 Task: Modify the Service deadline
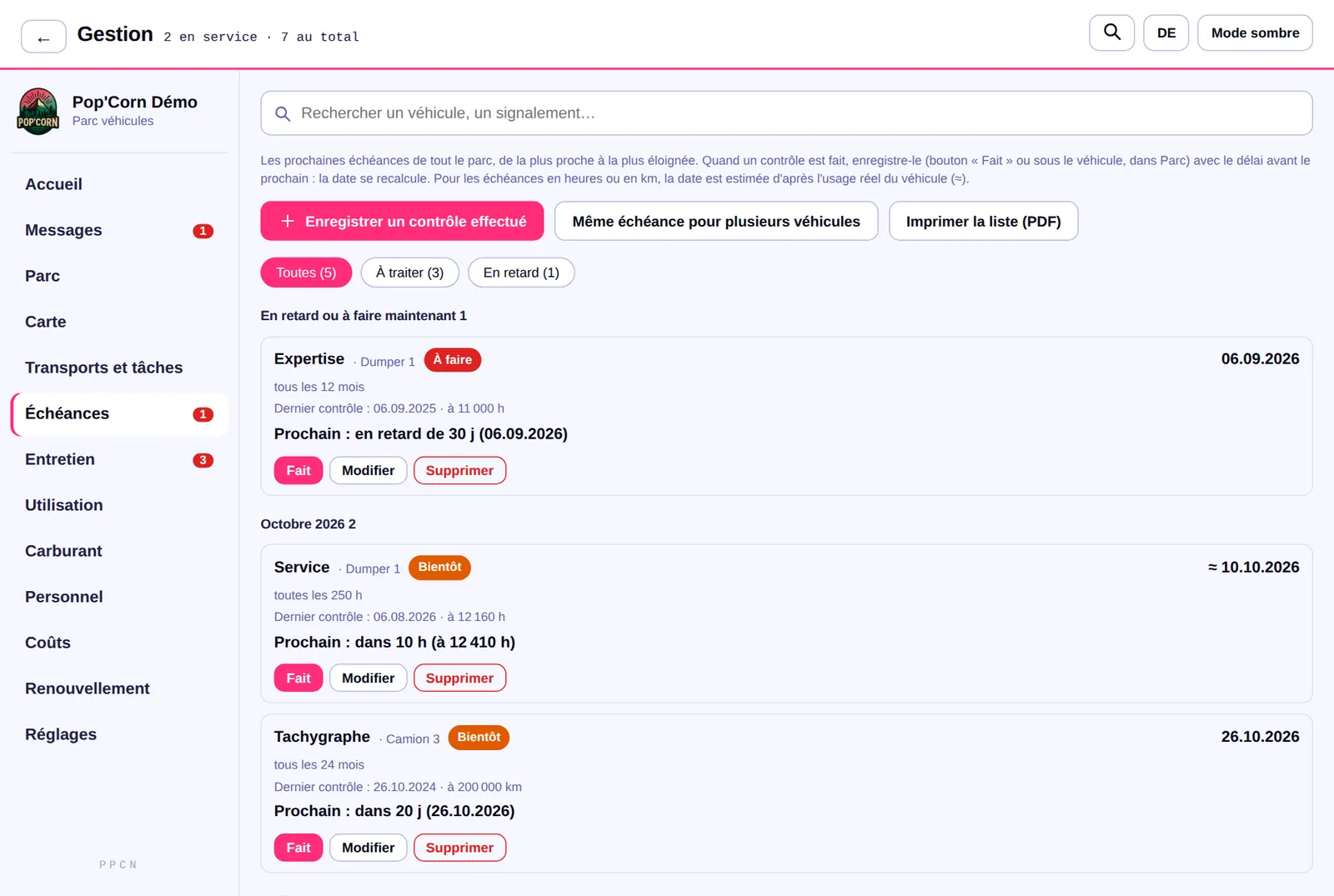point(368,678)
